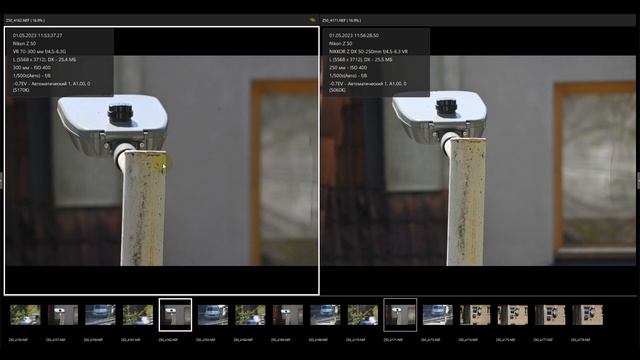Open right edge panel handle
Screen dimensions: 640x360
point(638,180)
